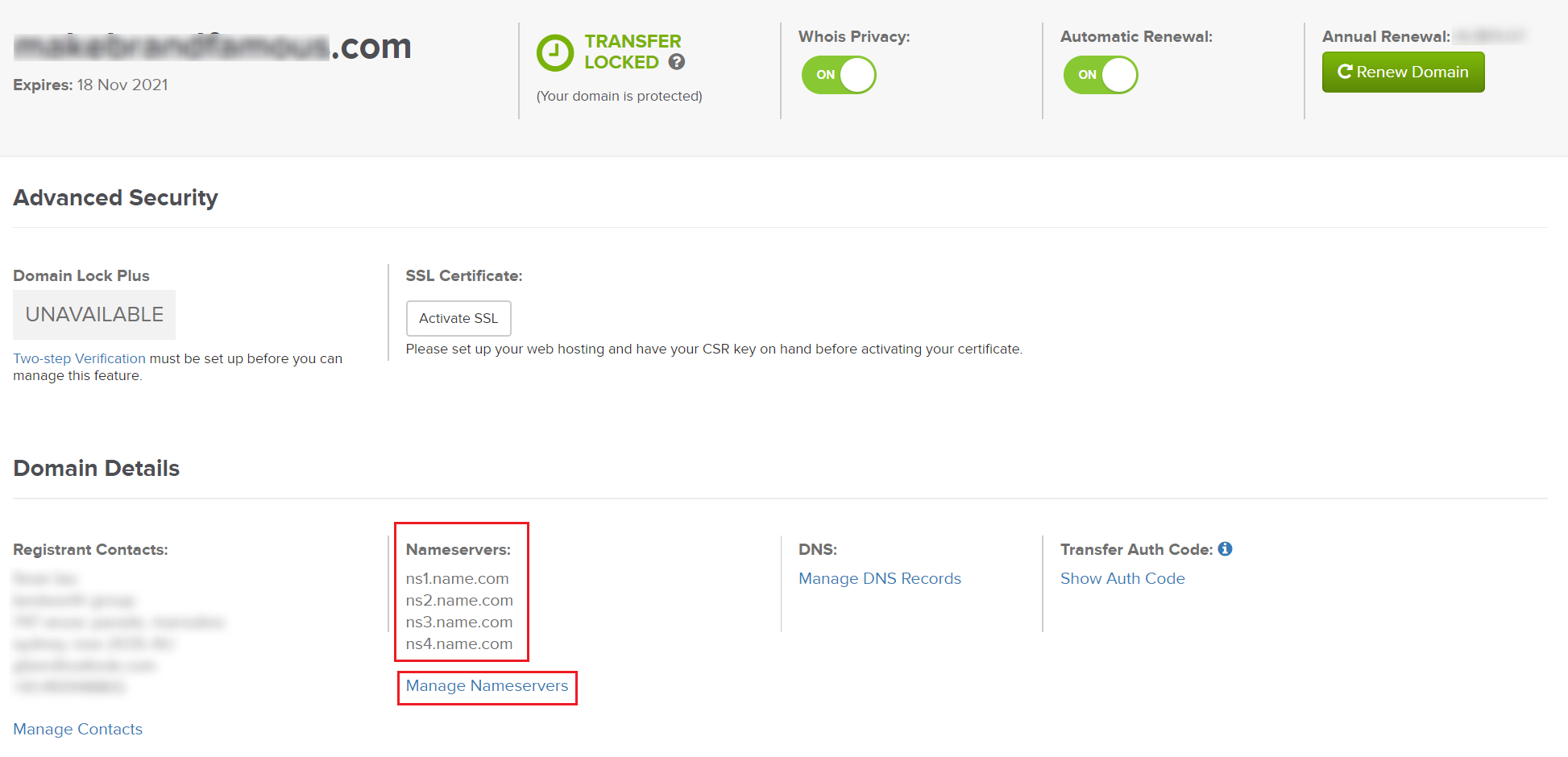
Task: Click the Domain Details heading
Action: click(96, 468)
